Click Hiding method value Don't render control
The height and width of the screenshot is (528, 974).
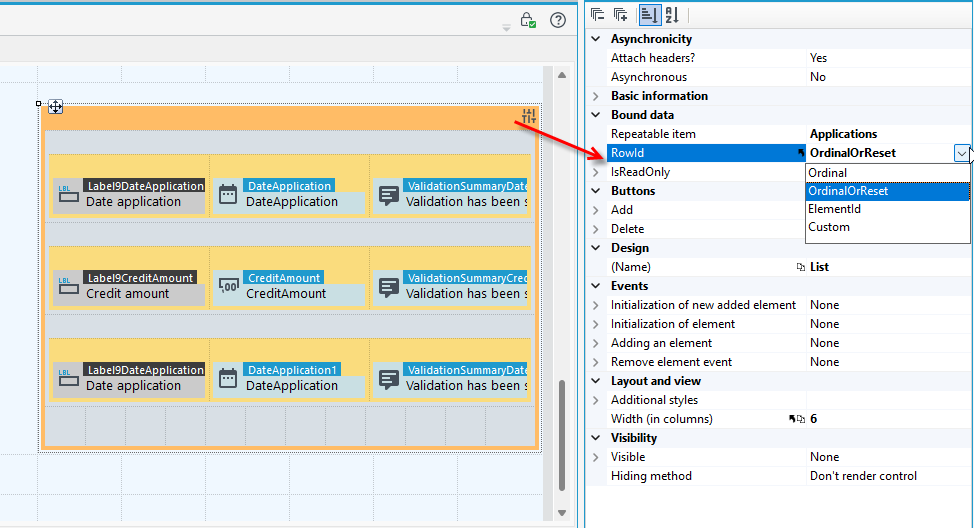863,476
